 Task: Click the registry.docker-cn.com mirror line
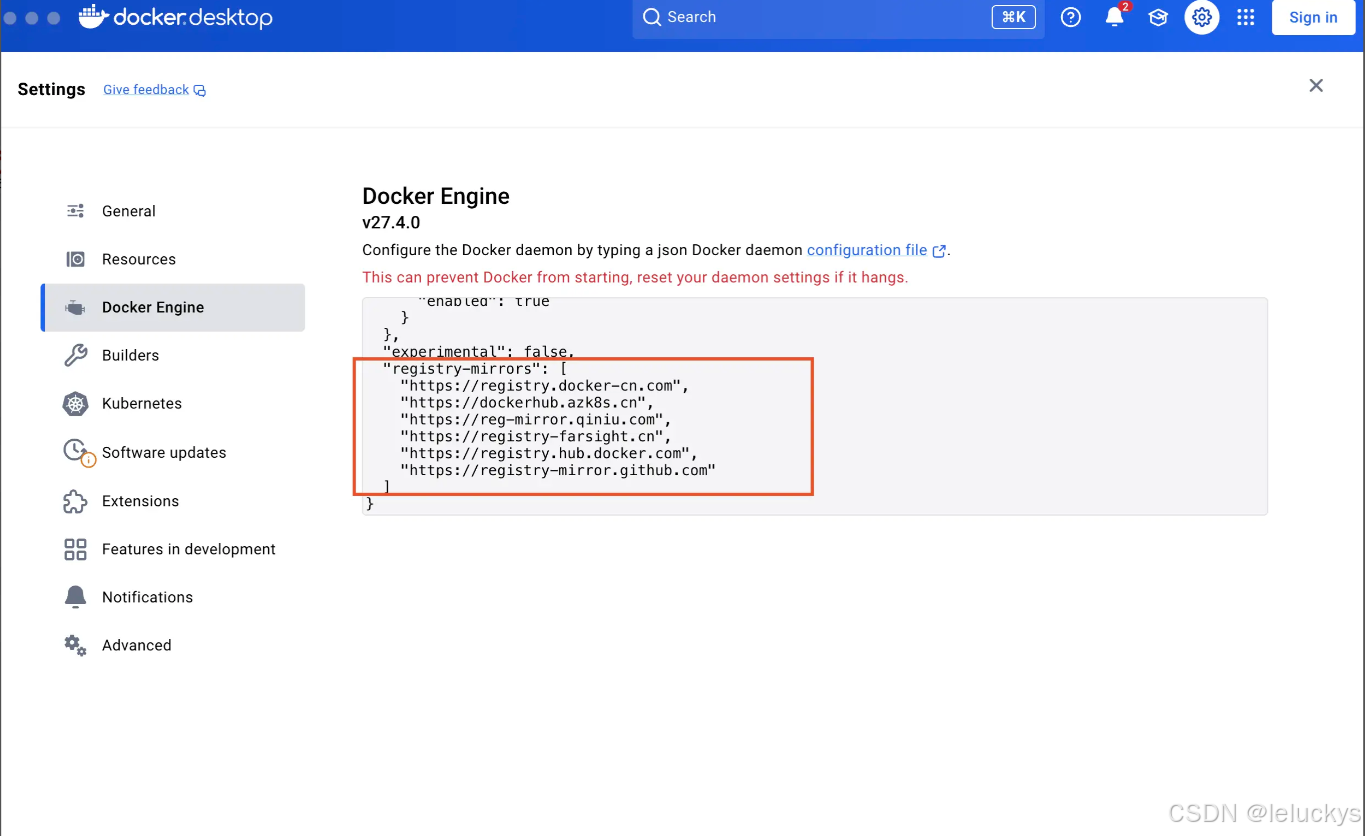(x=545, y=385)
